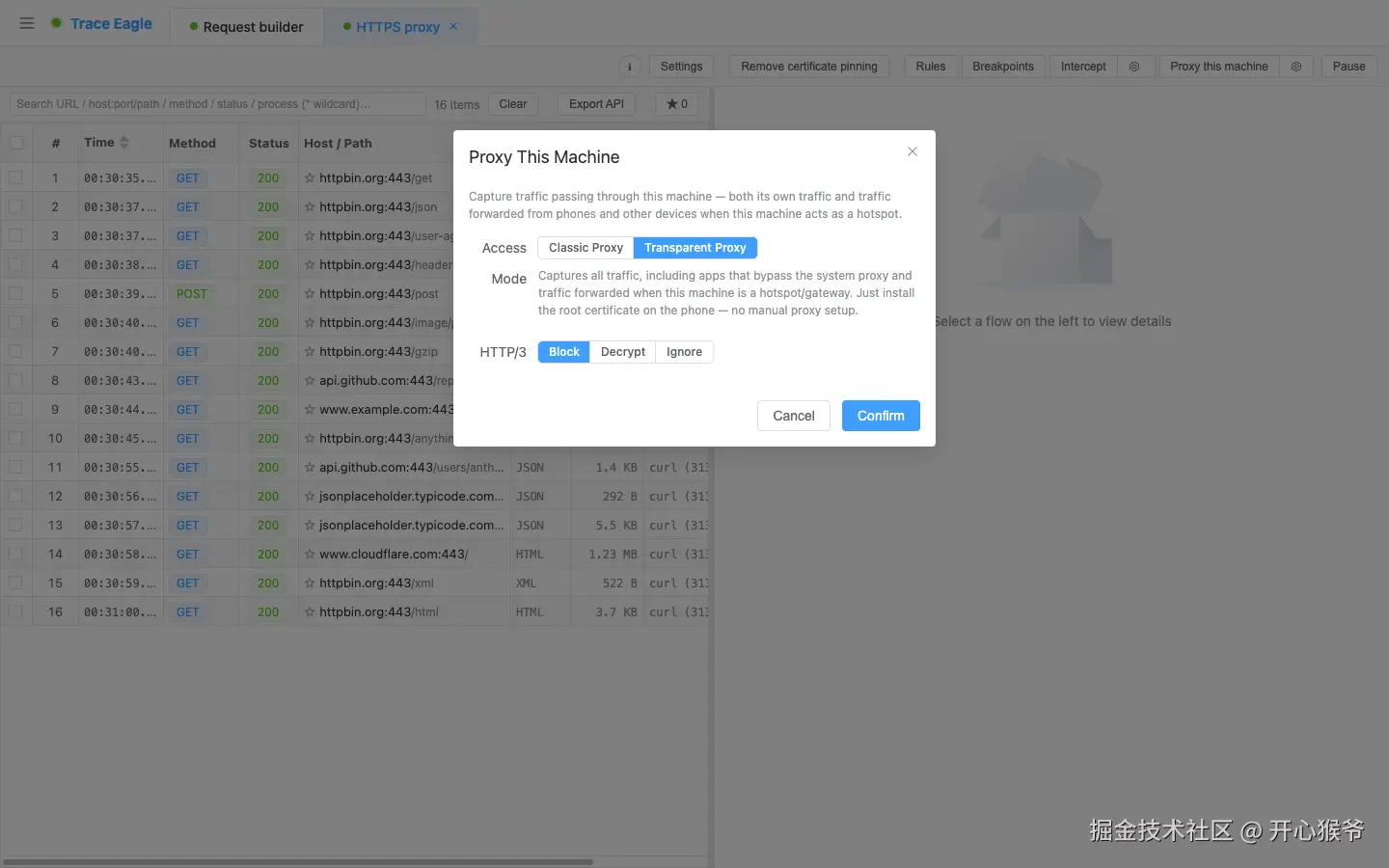Select Classic Proxy access mode
This screenshot has width=1389, height=868.
coord(586,248)
